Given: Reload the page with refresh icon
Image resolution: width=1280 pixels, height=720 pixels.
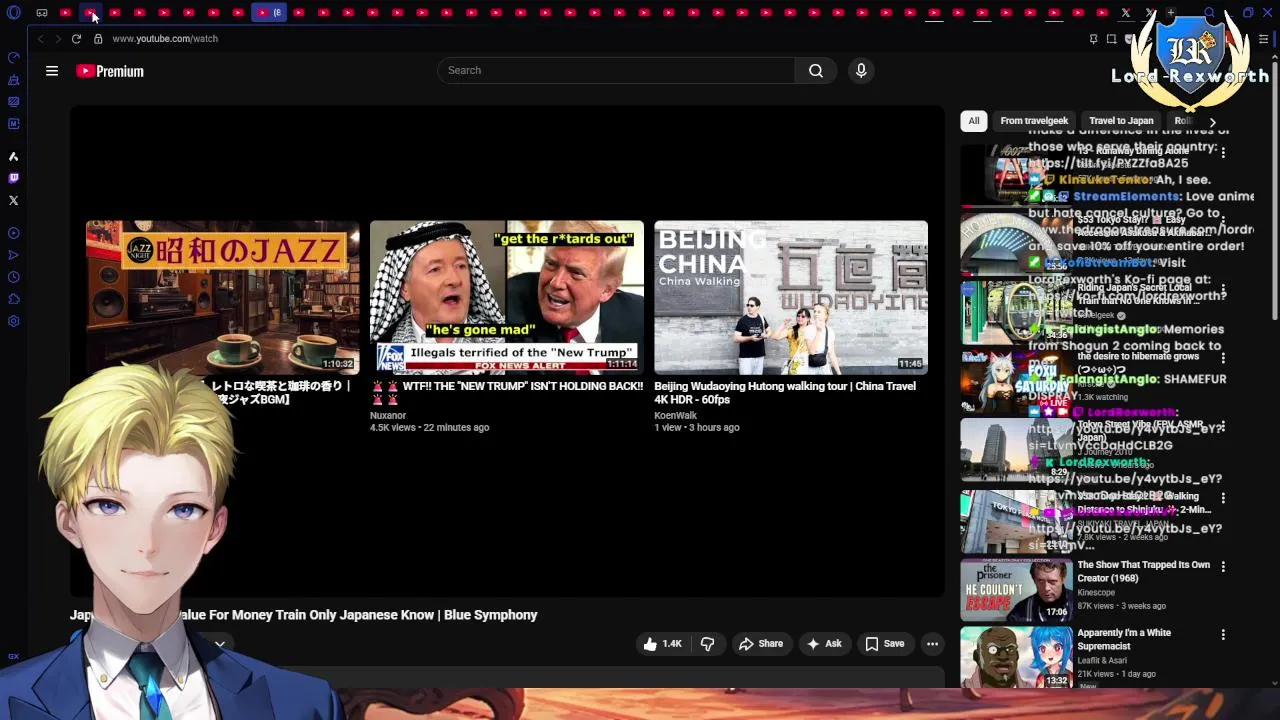Looking at the screenshot, I should [x=76, y=38].
